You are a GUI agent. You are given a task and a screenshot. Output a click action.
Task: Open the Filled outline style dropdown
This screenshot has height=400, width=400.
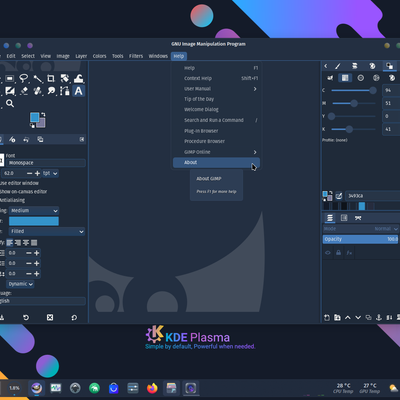[47, 231]
